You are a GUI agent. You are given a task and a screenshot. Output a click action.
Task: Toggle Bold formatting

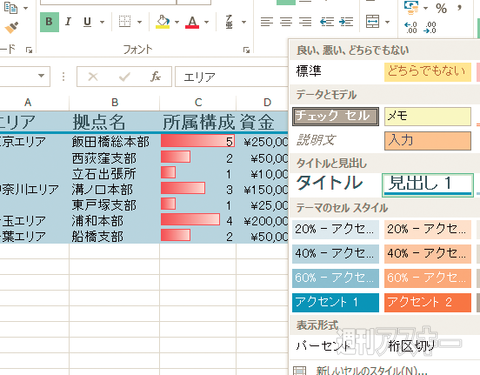tap(49, 22)
